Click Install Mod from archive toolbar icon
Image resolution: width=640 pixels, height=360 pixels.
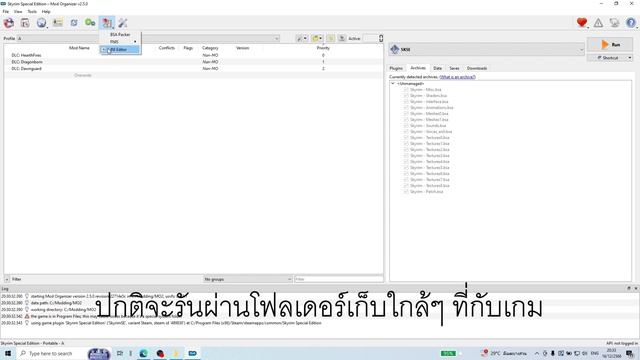(25, 23)
